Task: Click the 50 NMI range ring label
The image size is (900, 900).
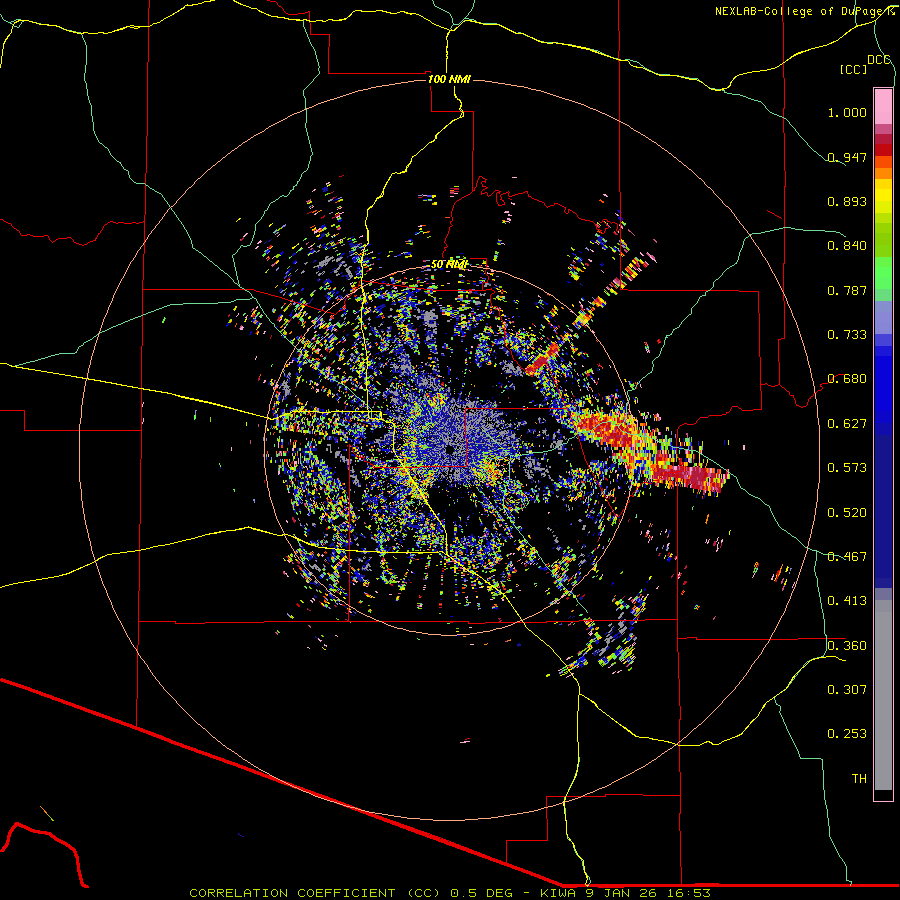Action: (449, 264)
